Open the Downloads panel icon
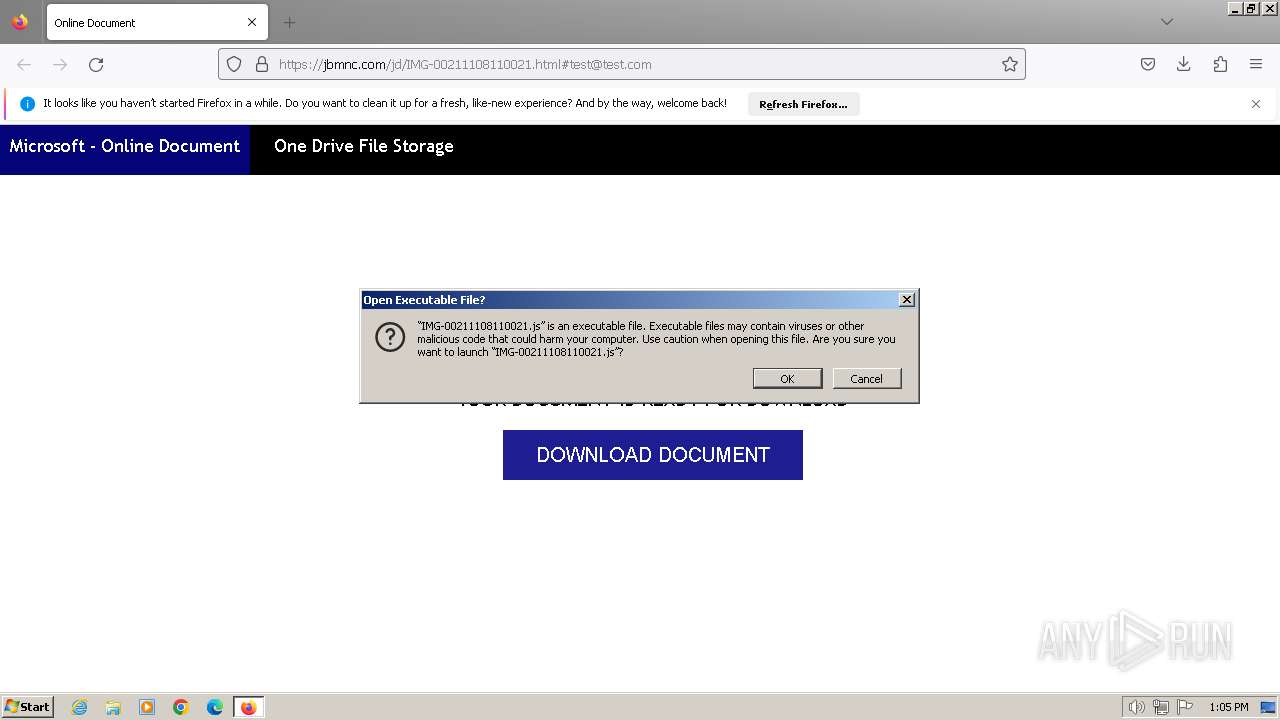The image size is (1280, 720). pyautogui.click(x=1184, y=64)
